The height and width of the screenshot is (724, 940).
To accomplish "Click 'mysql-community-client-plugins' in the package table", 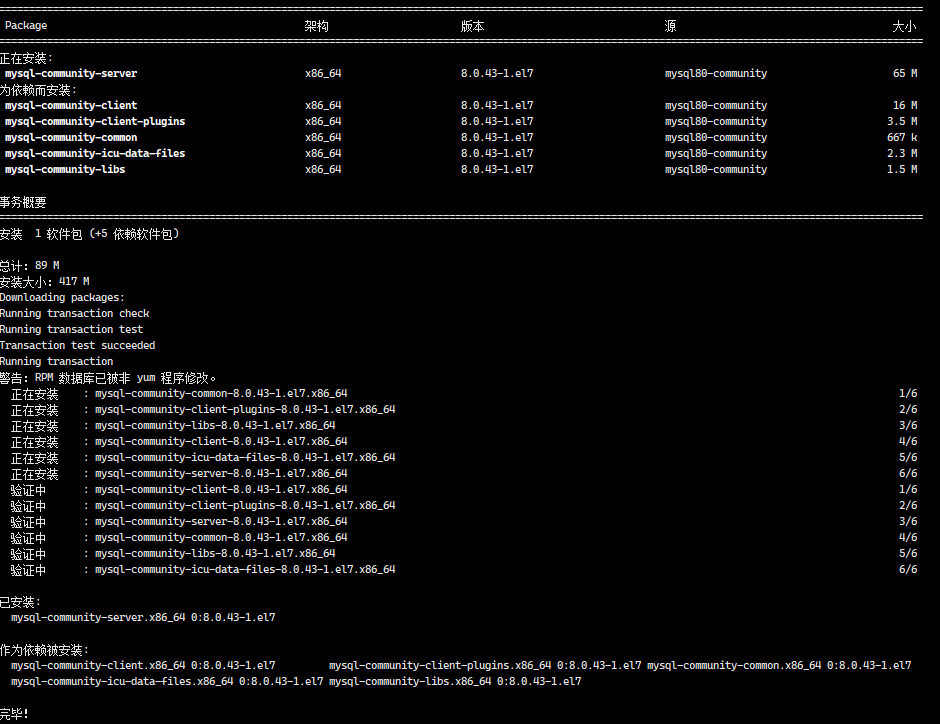I will [x=95, y=121].
